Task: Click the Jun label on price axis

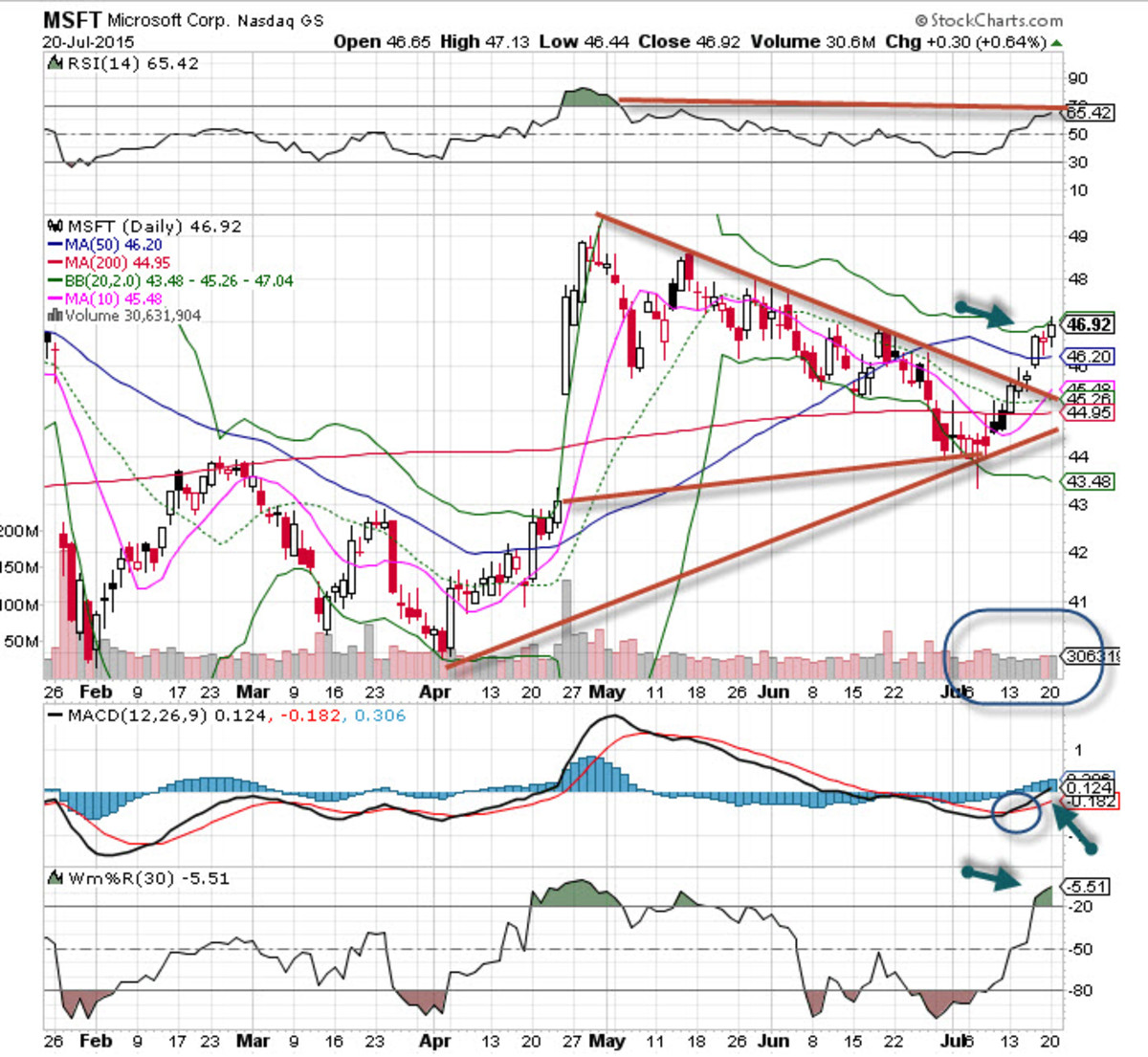Action: [772, 692]
